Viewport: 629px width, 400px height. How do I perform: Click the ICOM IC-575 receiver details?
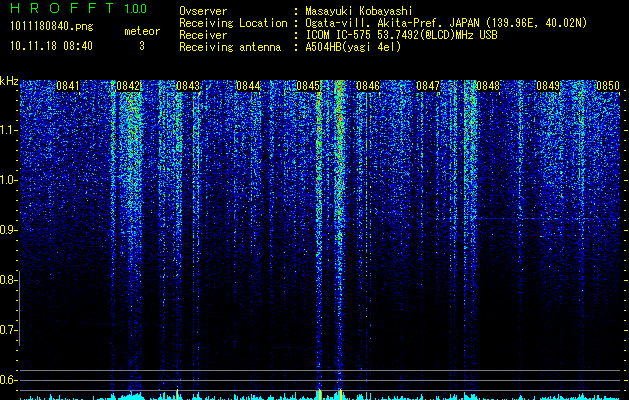click(x=401, y=35)
